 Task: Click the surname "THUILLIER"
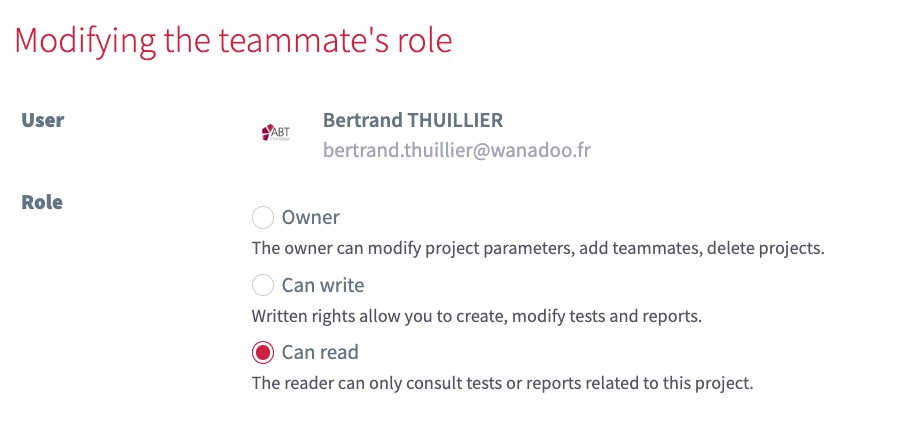(456, 121)
